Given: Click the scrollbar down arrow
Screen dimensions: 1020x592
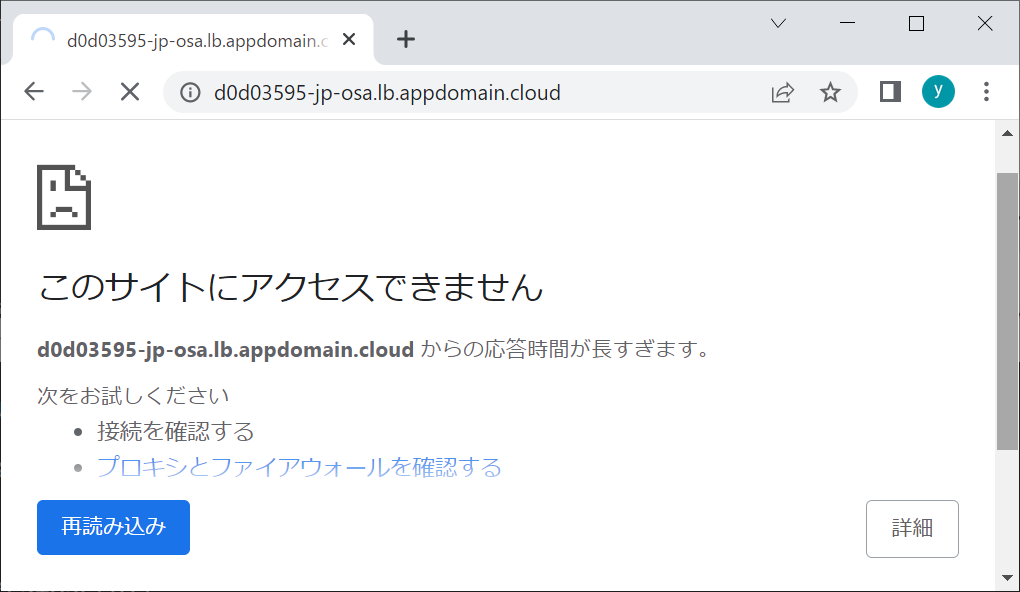Looking at the screenshot, I should [x=1007, y=578].
